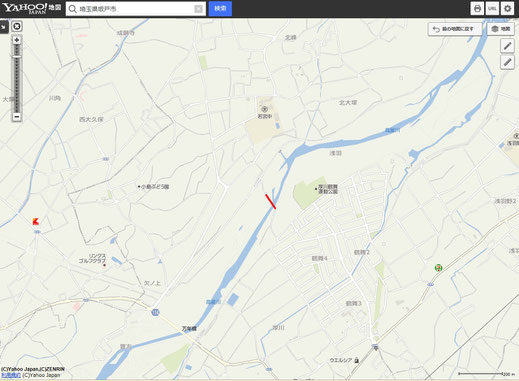The width and height of the screenshot is (519, 381).
Task: Click the Yahoo! Japan map logo
Action: 32,8
